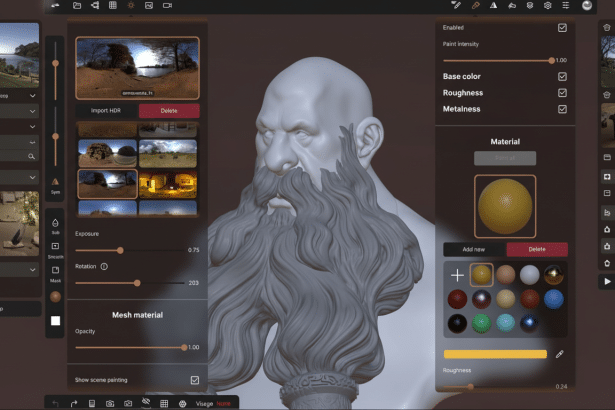Viewport: 615px width, 410px height.
Task: Click the Redo arrow
Action: click(x=73, y=403)
